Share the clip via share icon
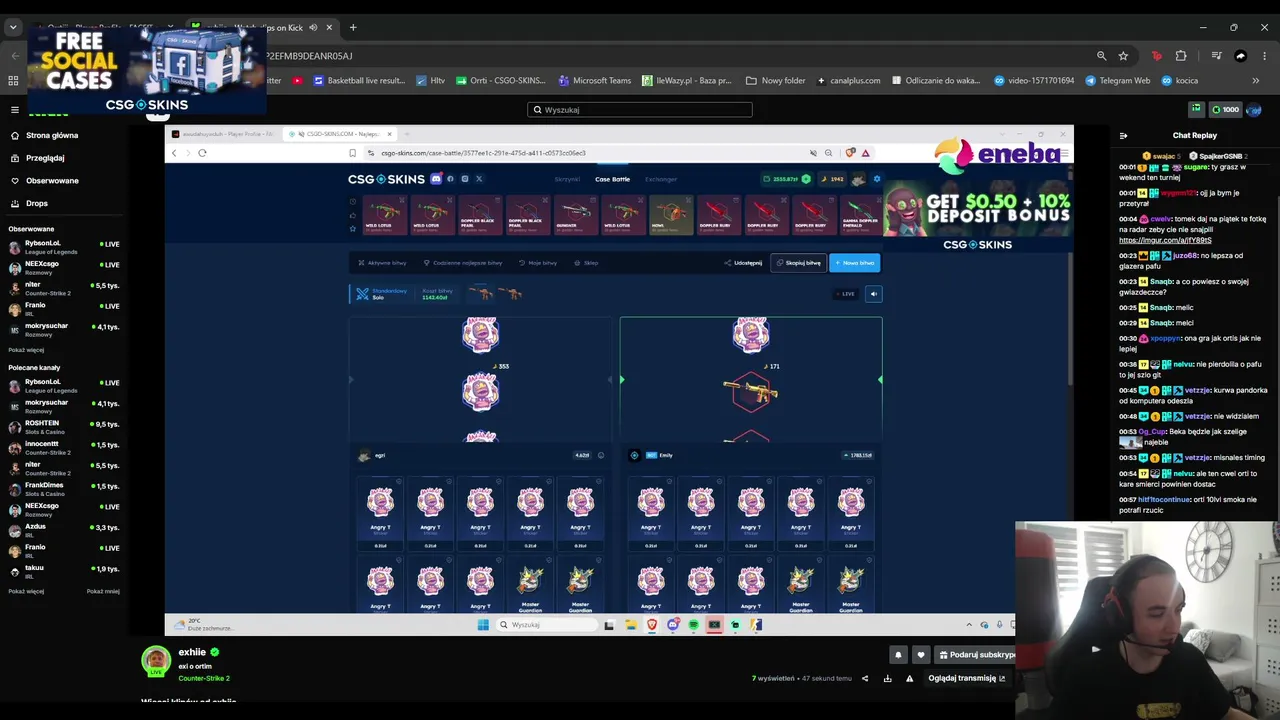The width and height of the screenshot is (1280, 720). click(865, 678)
